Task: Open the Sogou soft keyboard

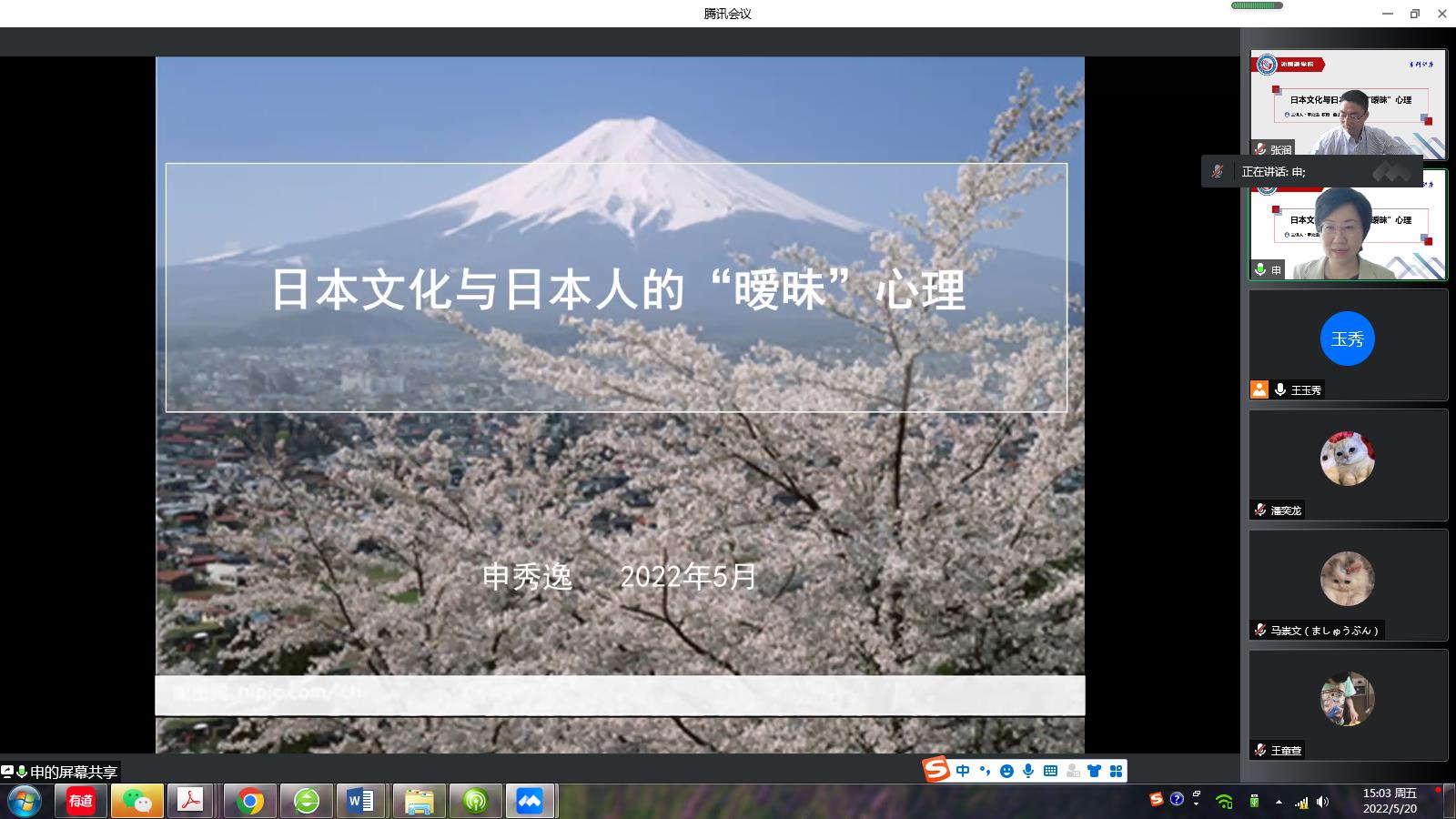Action: pos(1050,771)
